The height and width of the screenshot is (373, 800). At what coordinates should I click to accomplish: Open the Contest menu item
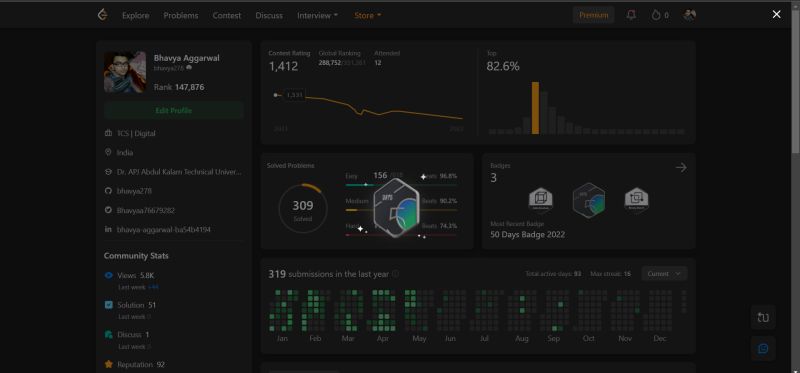[x=227, y=15]
